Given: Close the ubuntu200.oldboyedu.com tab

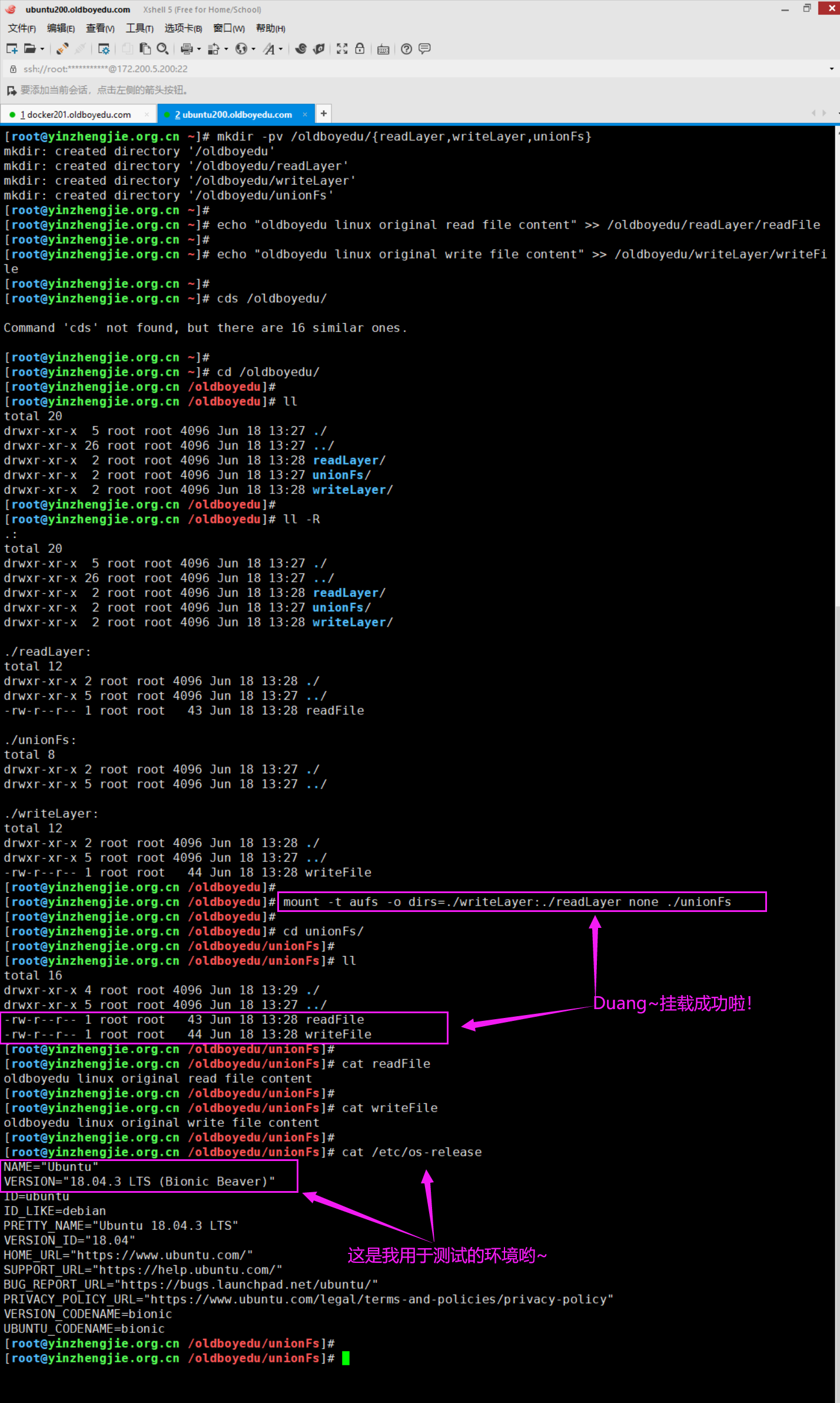Looking at the screenshot, I should pyautogui.click(x=305, y=115).
